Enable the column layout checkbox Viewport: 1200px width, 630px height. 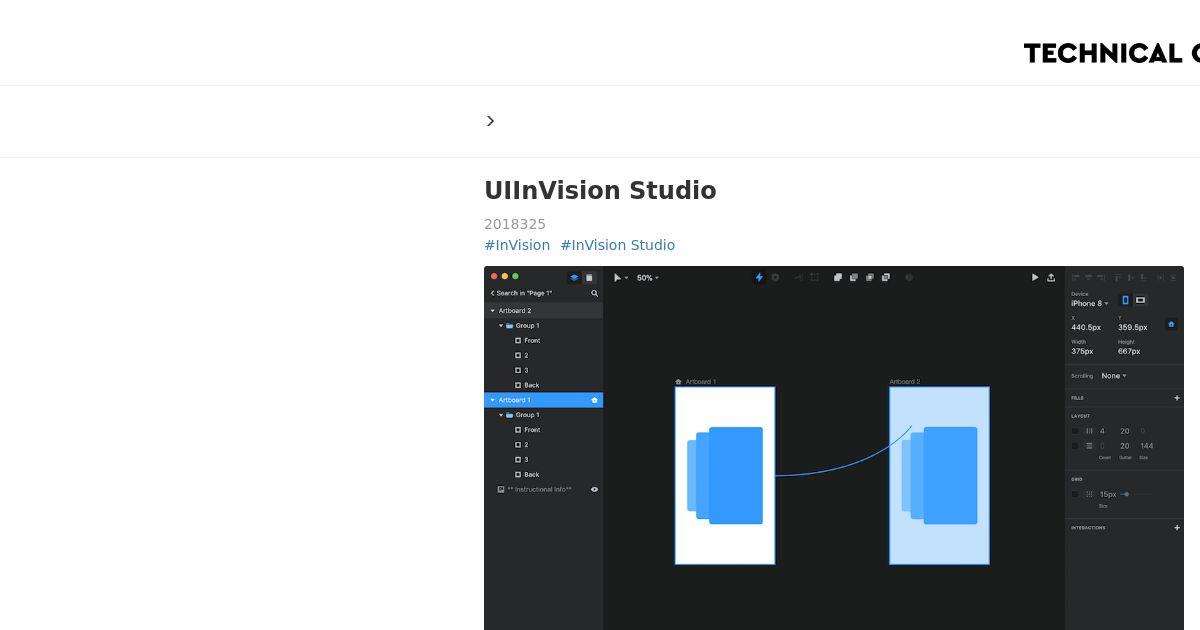(1075, 431)
